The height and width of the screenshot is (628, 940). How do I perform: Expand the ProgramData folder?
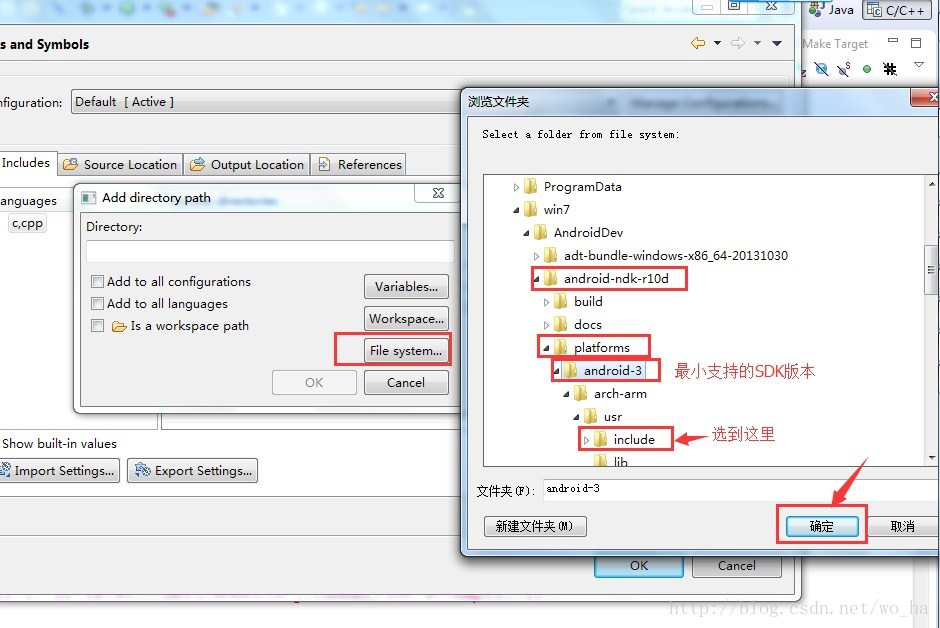tap(516, 187)
